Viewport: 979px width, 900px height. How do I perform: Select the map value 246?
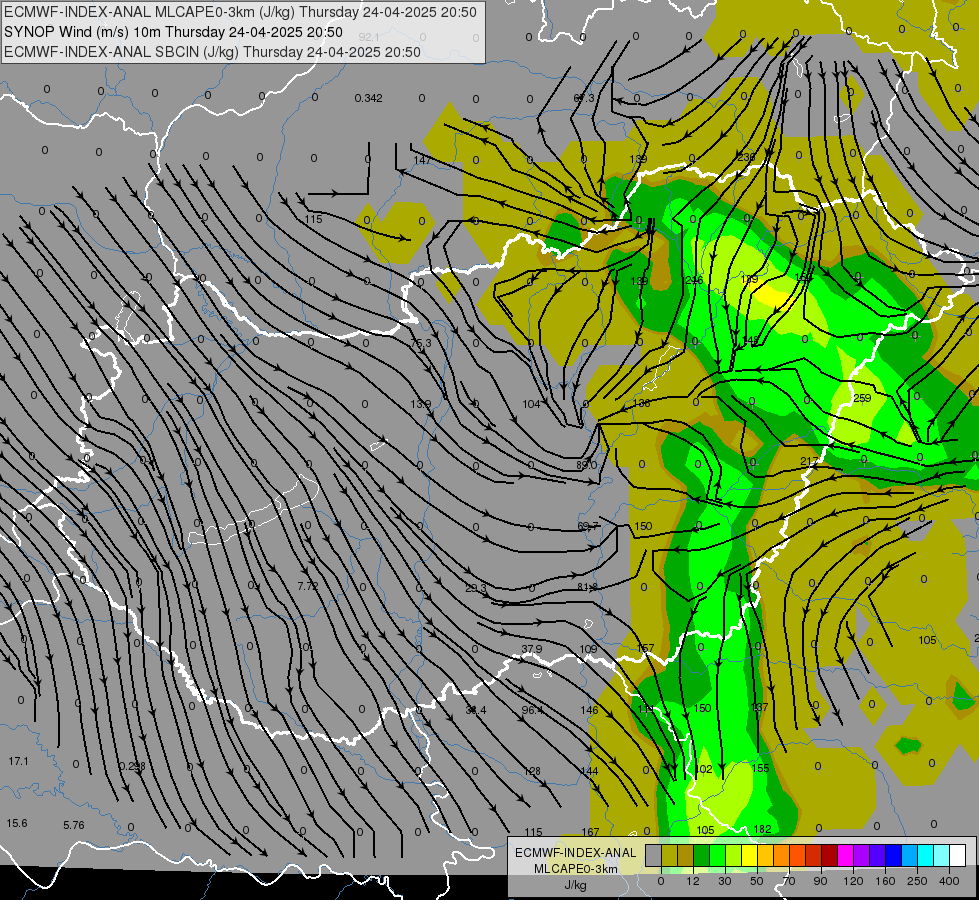694,280
